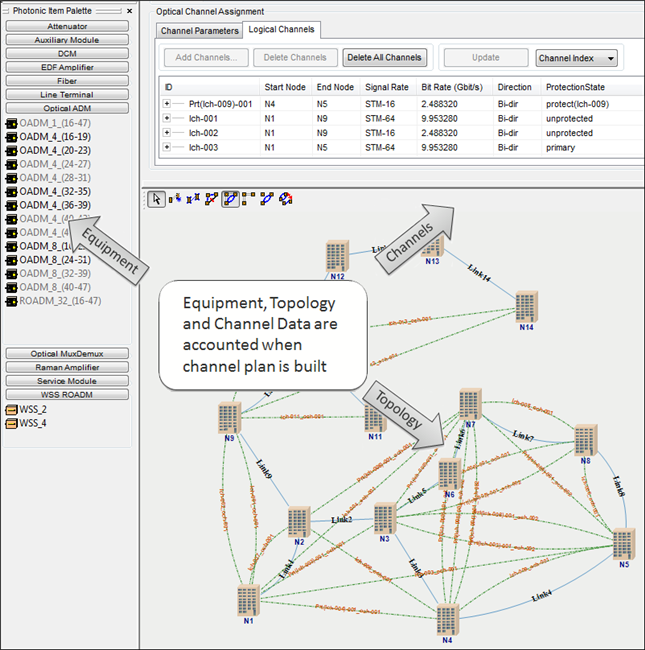Click the ROADM_32_(16-47) item icon
This screenshot has width=645, height=650.
point(12,301)
